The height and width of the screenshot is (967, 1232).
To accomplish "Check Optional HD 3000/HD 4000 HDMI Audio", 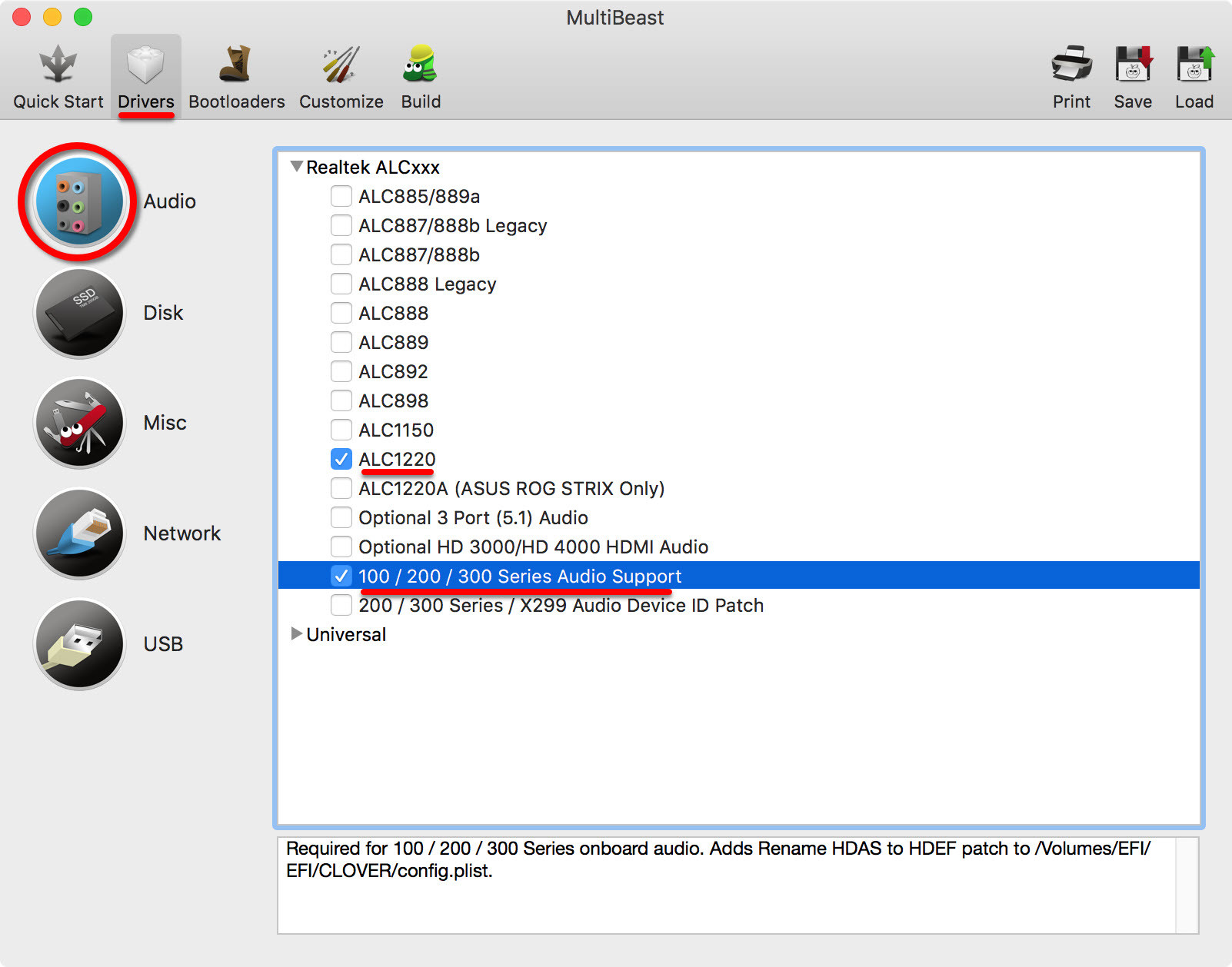I will [341, 547].
